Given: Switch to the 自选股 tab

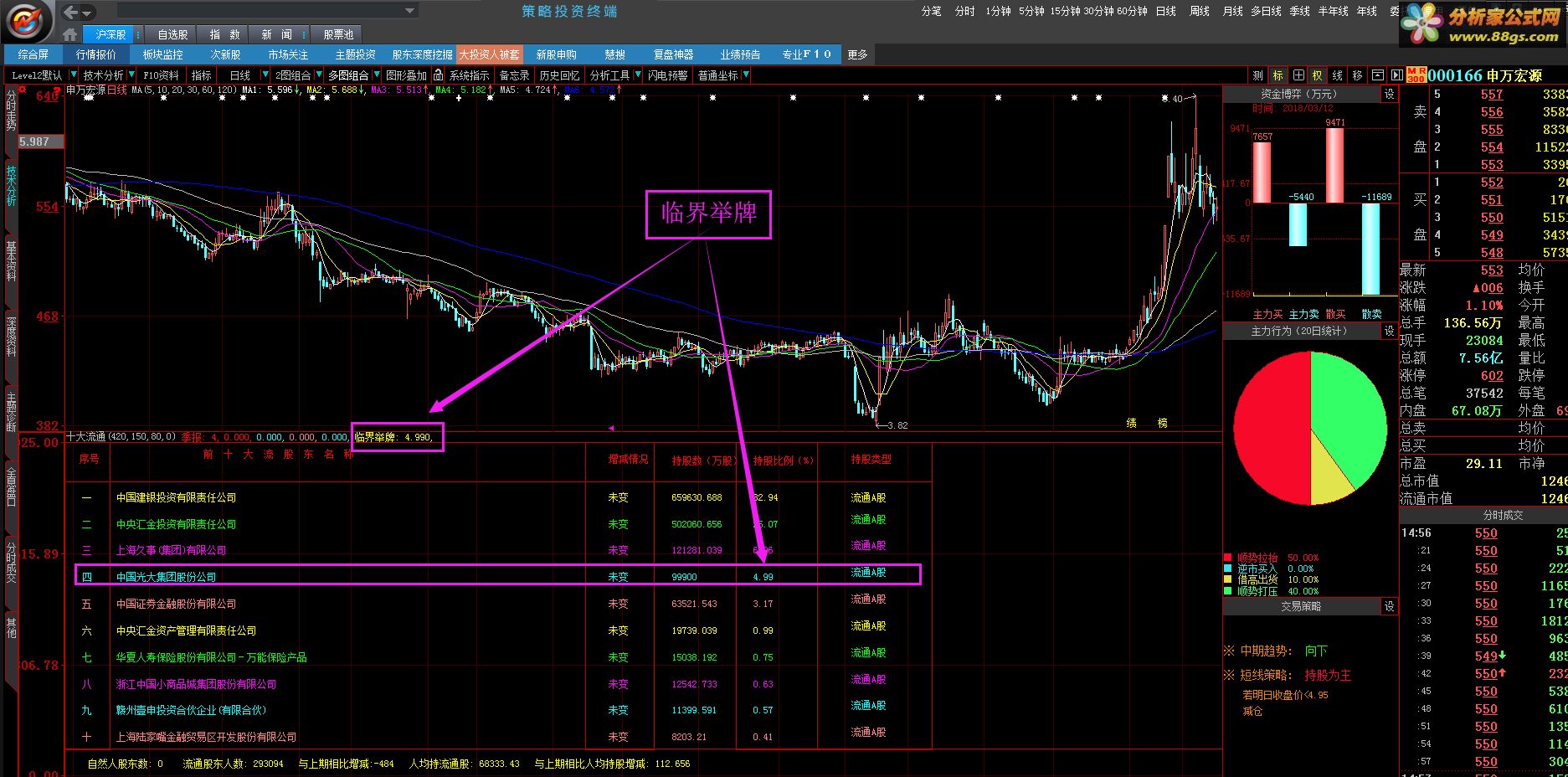Looking at the screenshot, I should click(172, 34).
